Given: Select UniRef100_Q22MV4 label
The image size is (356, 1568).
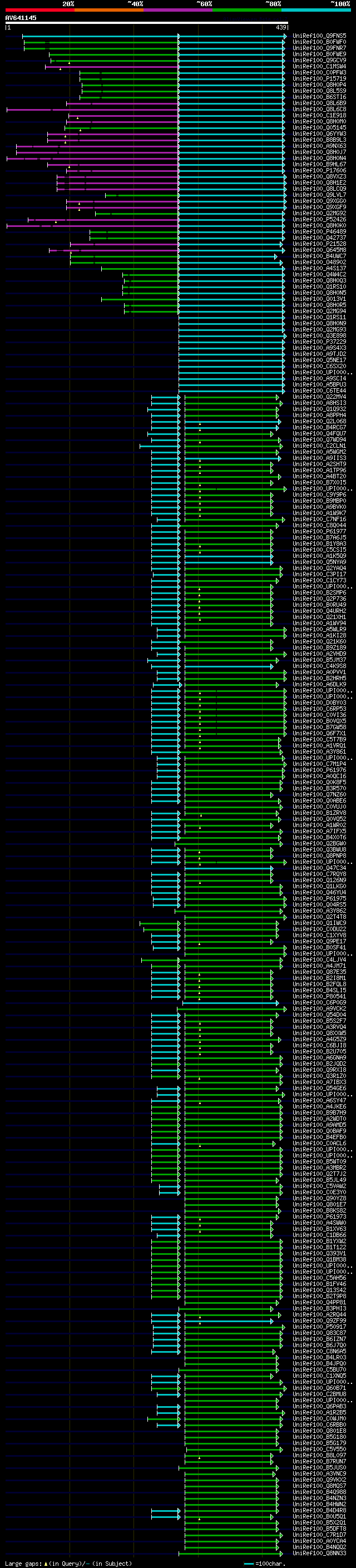Looking at the screenshot, I should pyautogui.click(x=319, y=397).
